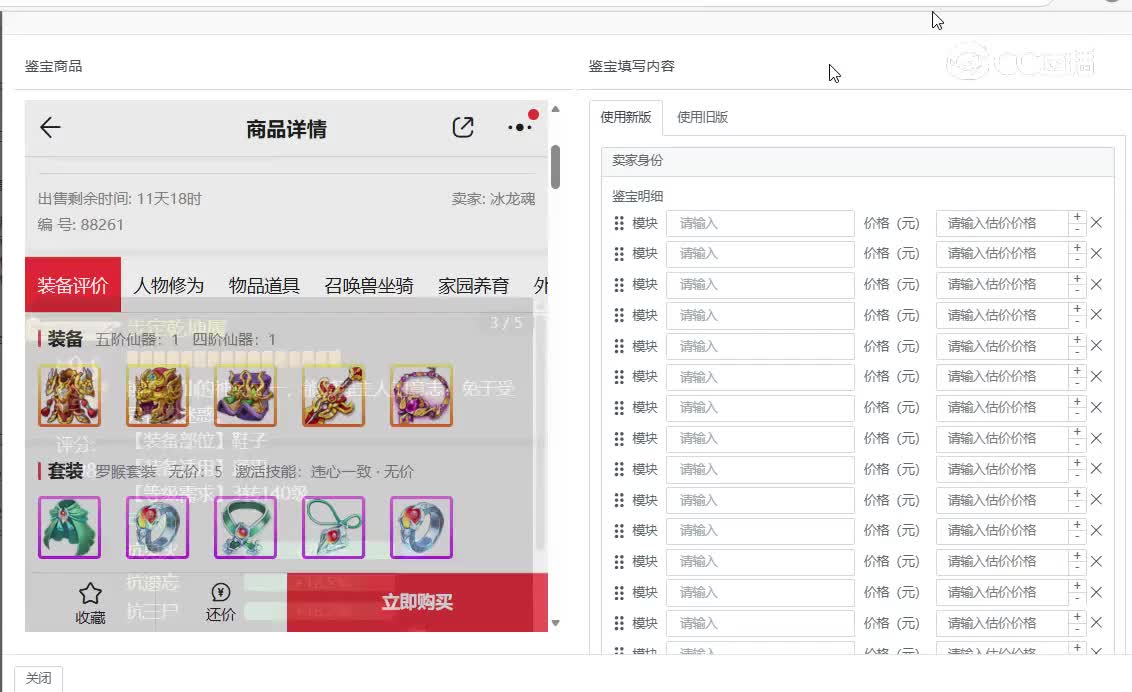This screenshot has height=692, width=1132.
Task: Click the 关闭 button
Action: (38, 678)
